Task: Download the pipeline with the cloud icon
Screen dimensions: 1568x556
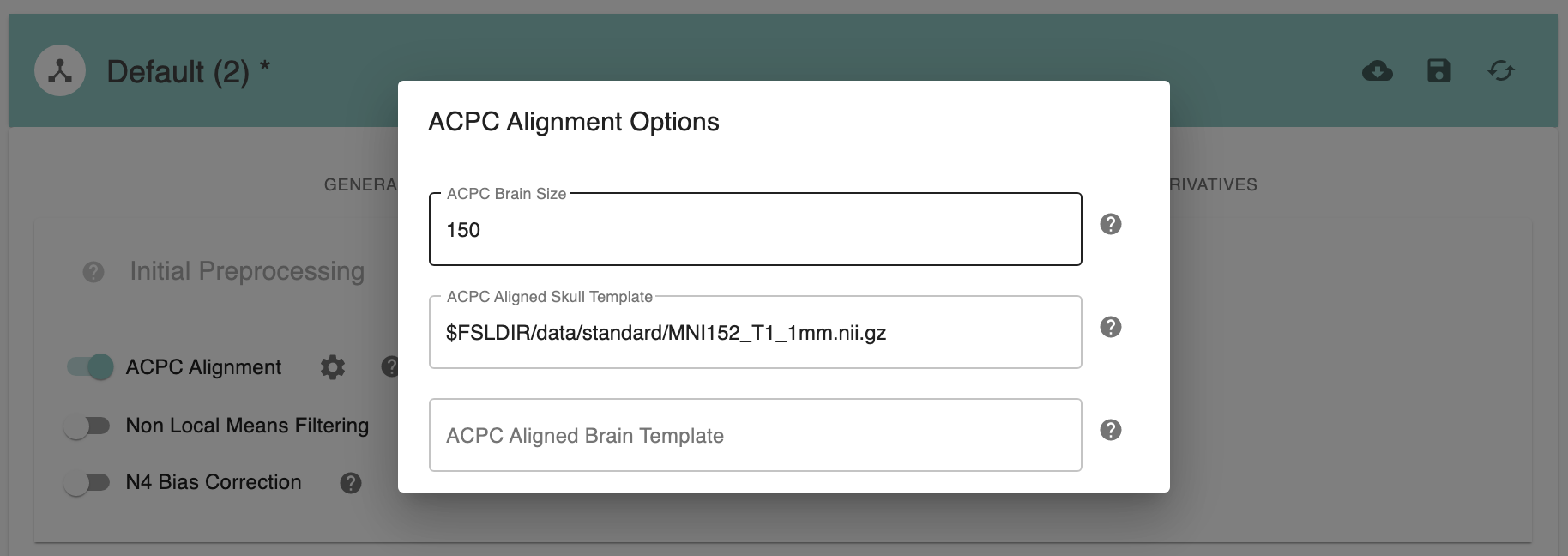Action: [x=1377, y=70]
